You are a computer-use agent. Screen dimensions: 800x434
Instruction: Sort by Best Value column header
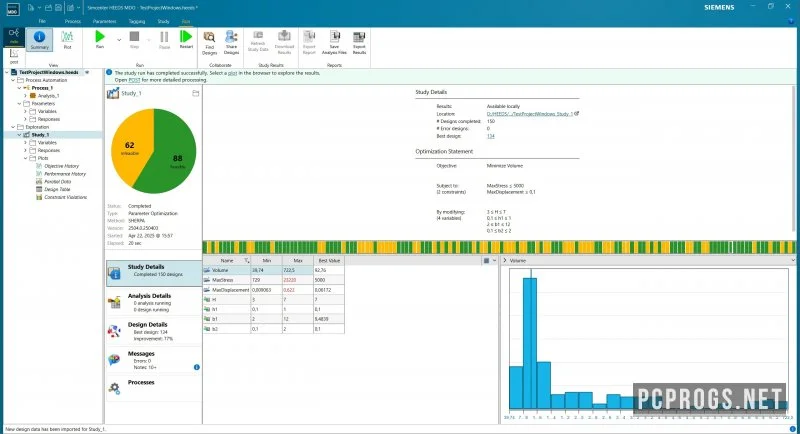tap(329, 261)
